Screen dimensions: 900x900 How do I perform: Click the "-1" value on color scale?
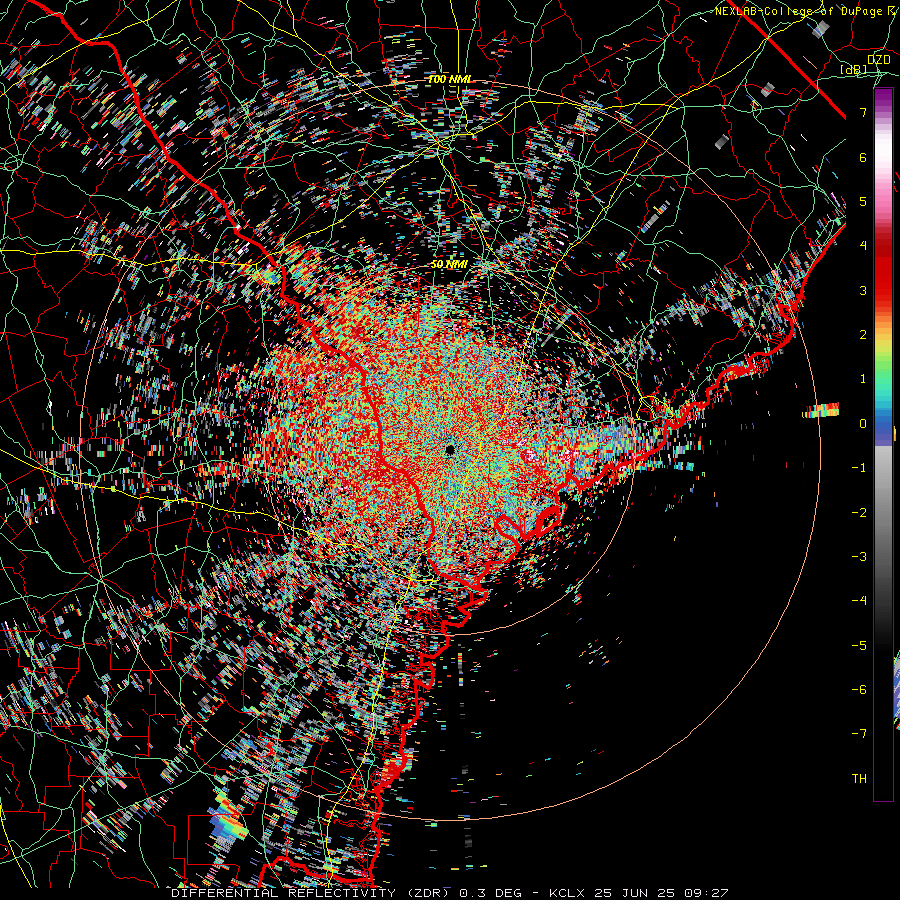point(859,468)
